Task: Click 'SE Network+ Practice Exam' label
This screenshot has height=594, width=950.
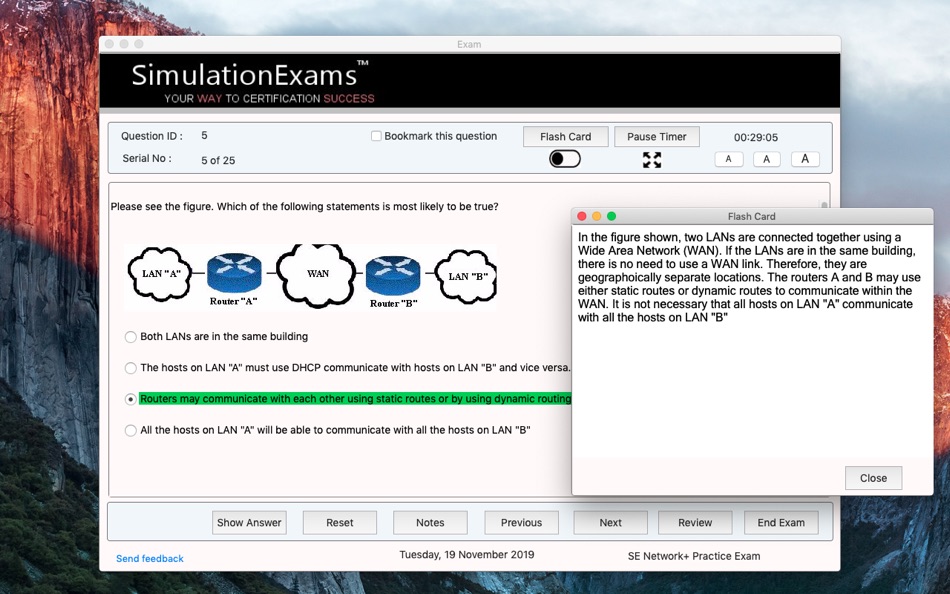Action: 694,556
